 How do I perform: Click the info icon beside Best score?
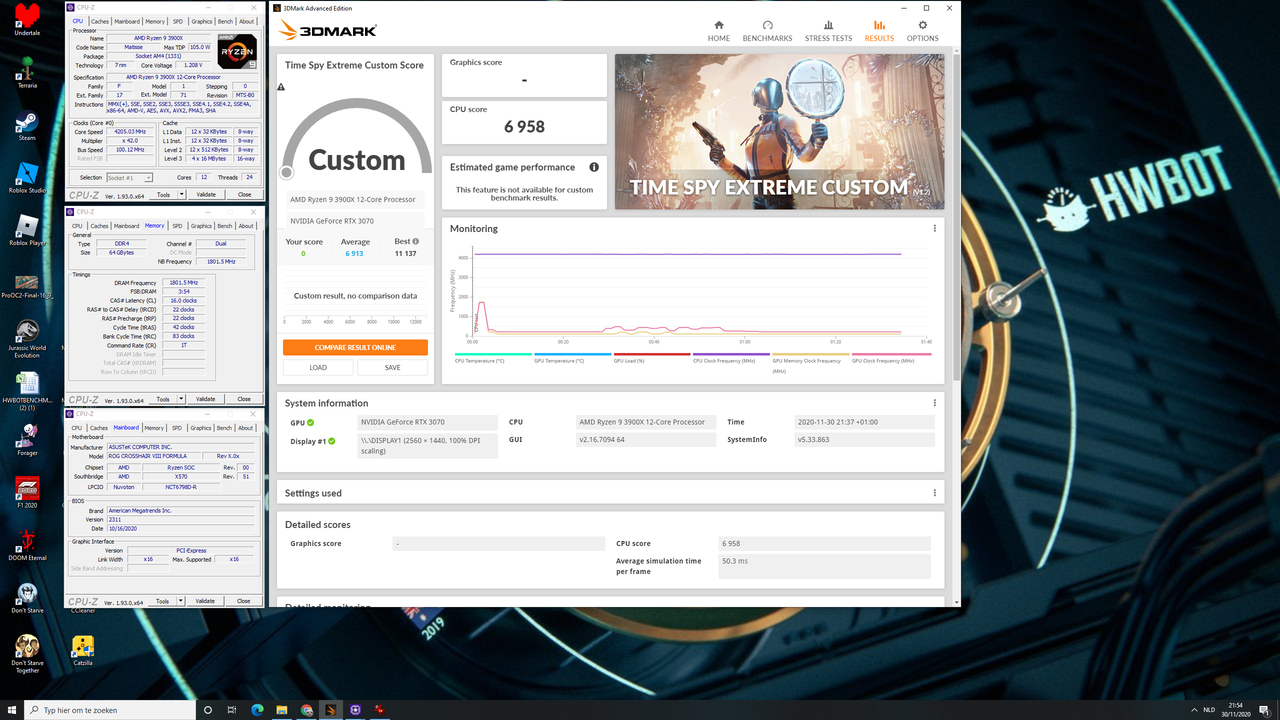click(416, 241)
